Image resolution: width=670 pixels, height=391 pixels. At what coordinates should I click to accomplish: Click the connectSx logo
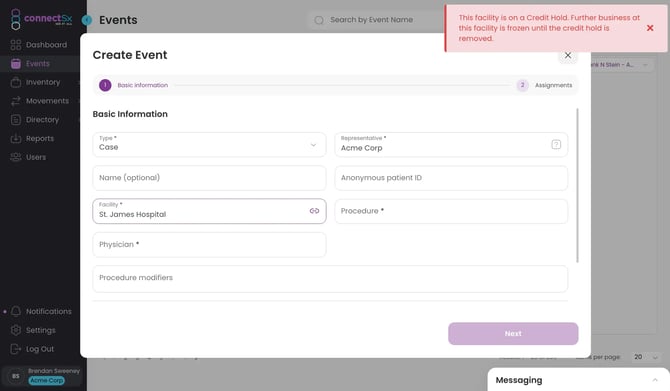pyautogui.click(x=41, y=19)
